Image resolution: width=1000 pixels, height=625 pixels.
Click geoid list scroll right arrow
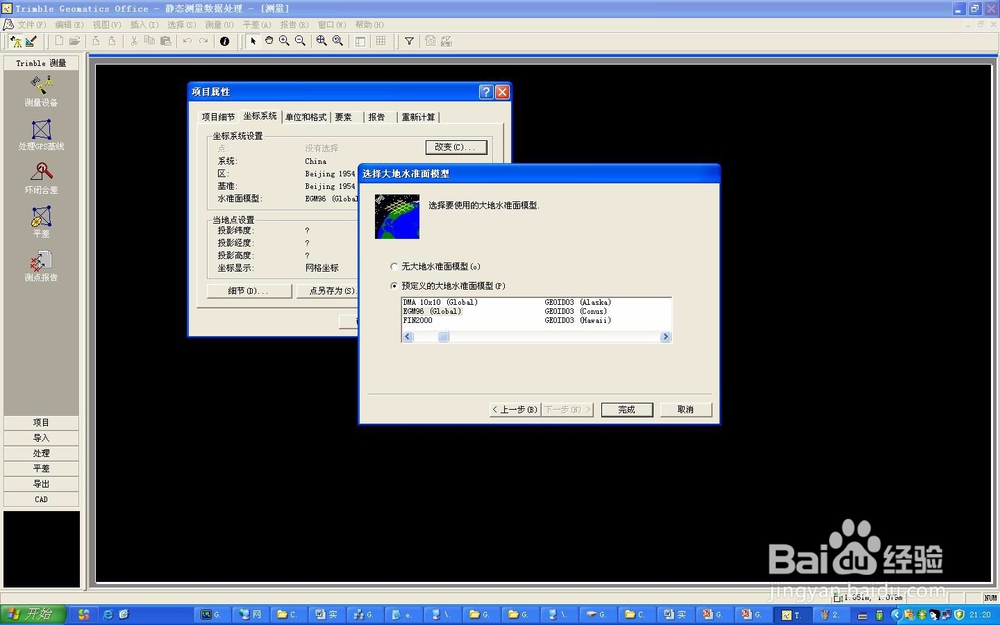pyautogui.click(x=666, y=337)
